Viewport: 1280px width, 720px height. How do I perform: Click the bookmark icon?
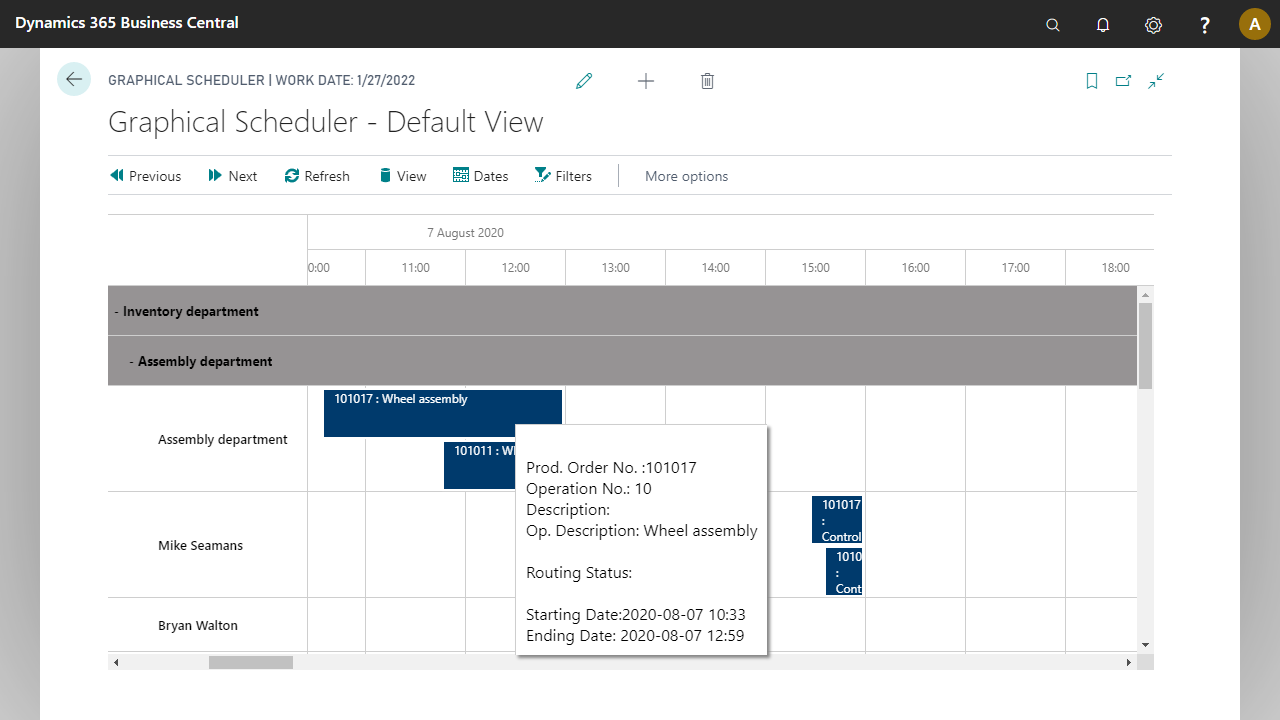tap(1092, 81)
